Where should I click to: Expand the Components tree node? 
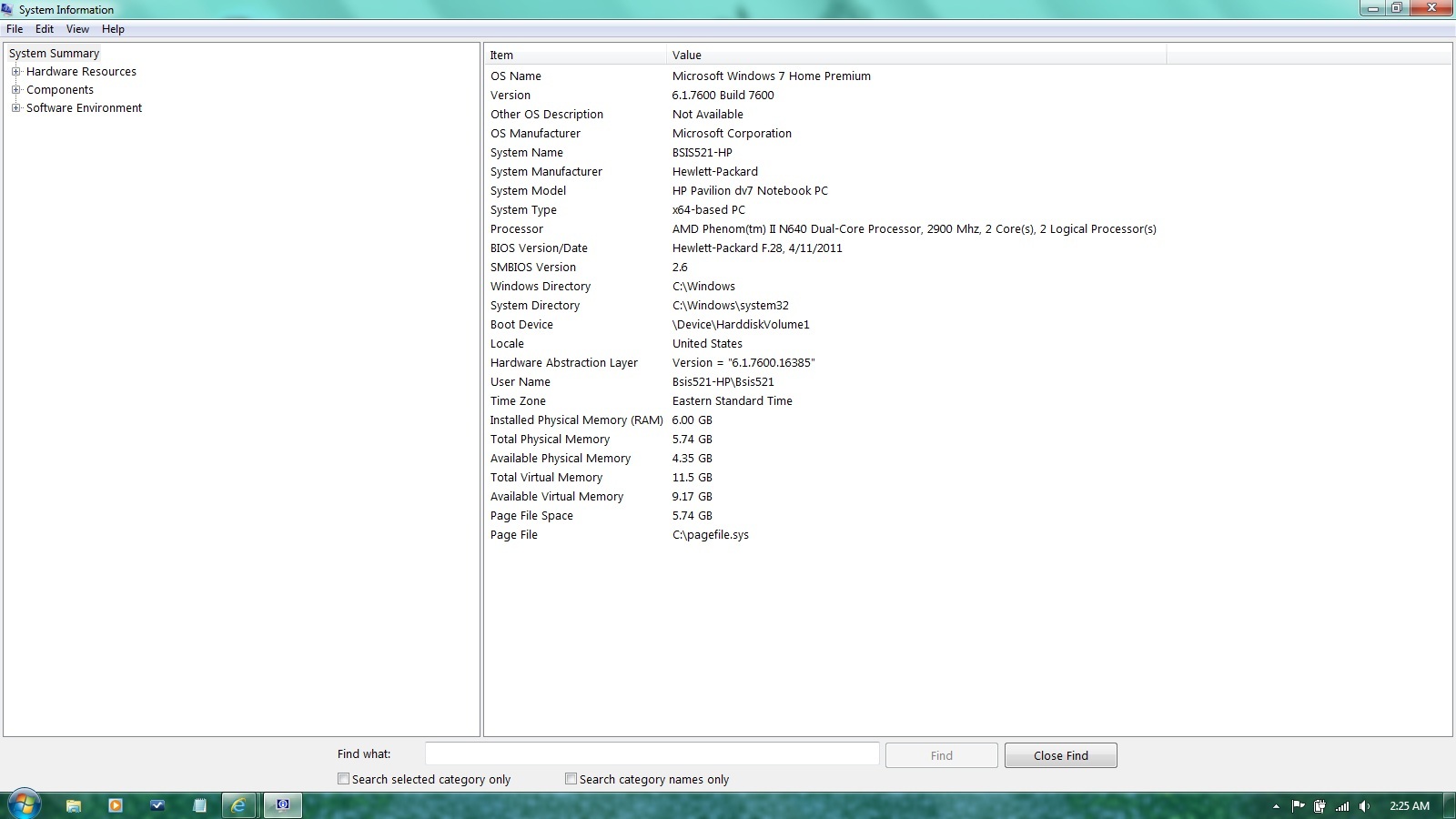point(15,90)
